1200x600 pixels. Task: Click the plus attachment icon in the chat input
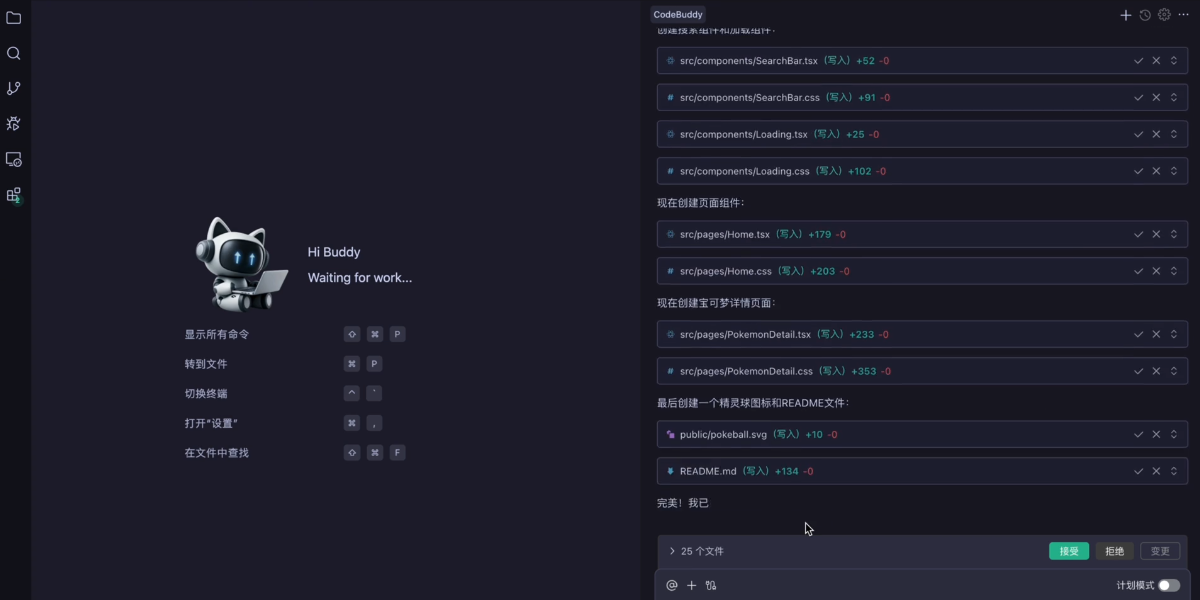pos(691,585)
